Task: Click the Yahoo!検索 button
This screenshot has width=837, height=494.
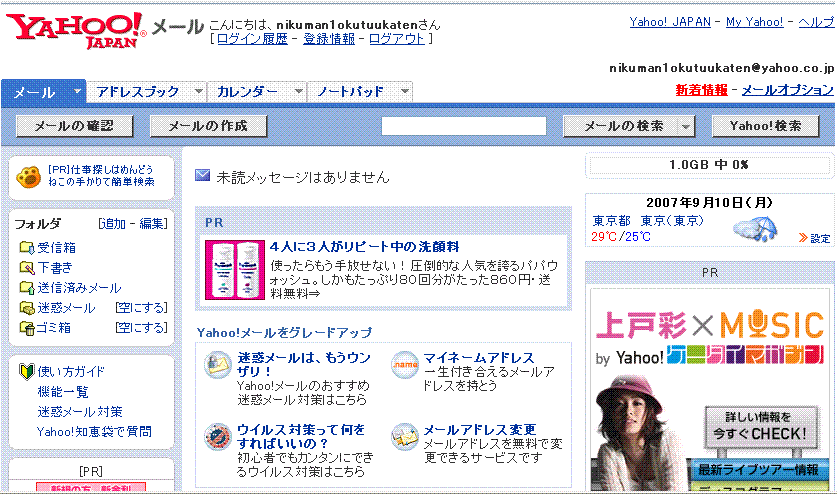Action: (x=765, y=126)
